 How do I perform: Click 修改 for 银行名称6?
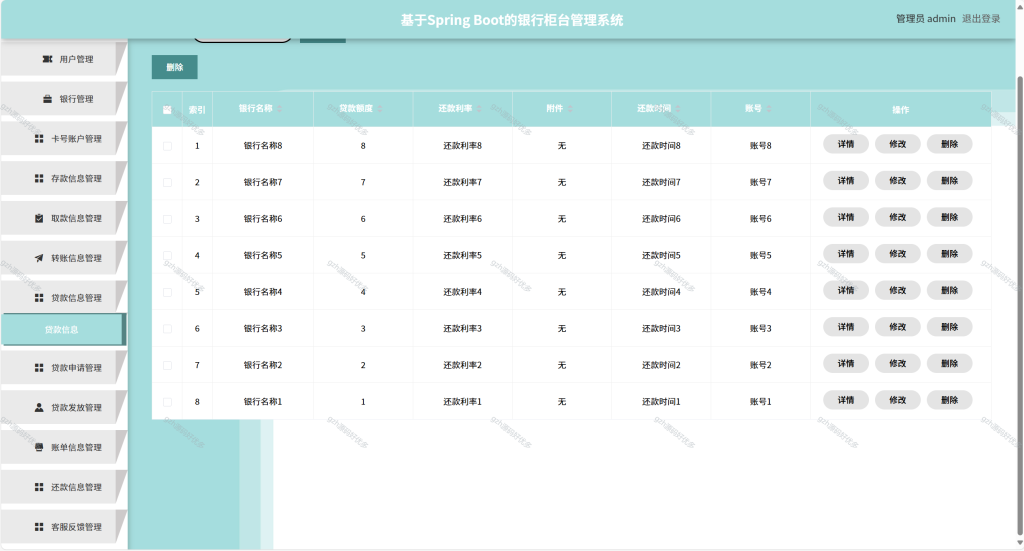click(x=897, y=217)
